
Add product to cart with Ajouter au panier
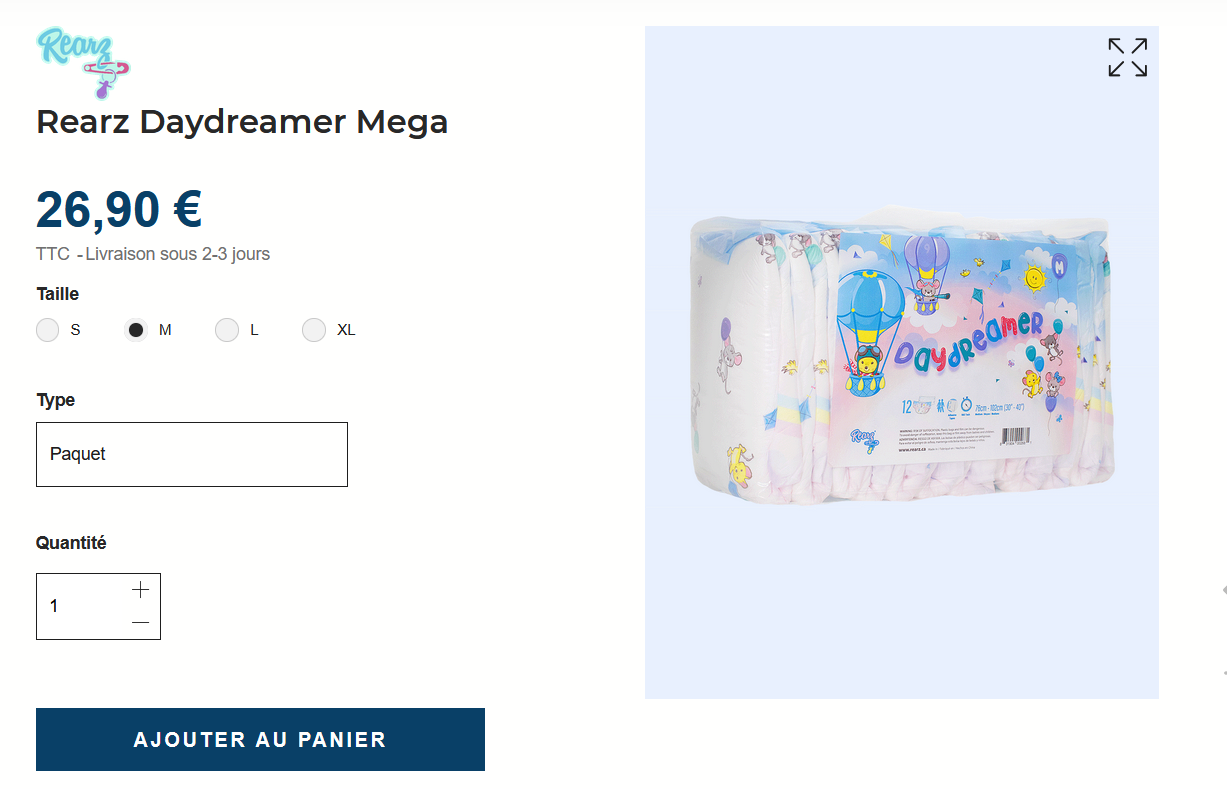point(260,740)
